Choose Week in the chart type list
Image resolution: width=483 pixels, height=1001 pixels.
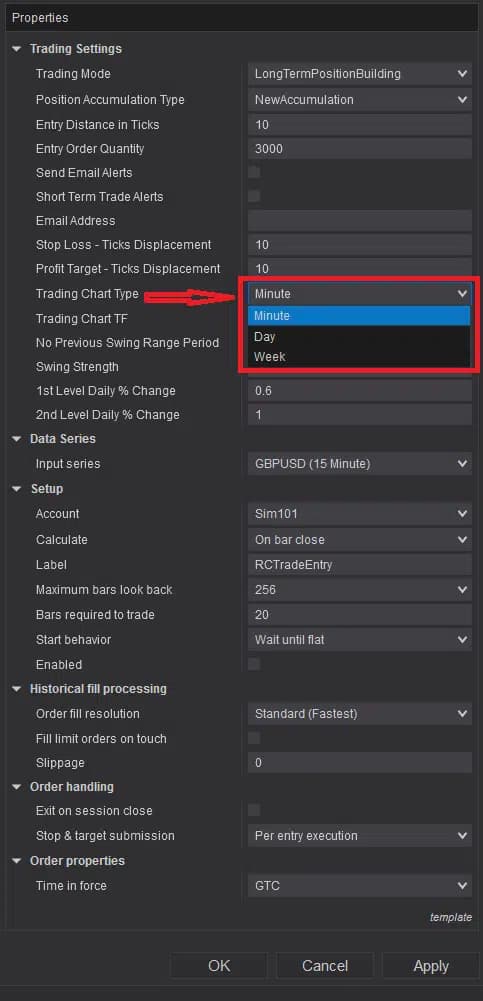pyautogui.click(x=359, y=357)
